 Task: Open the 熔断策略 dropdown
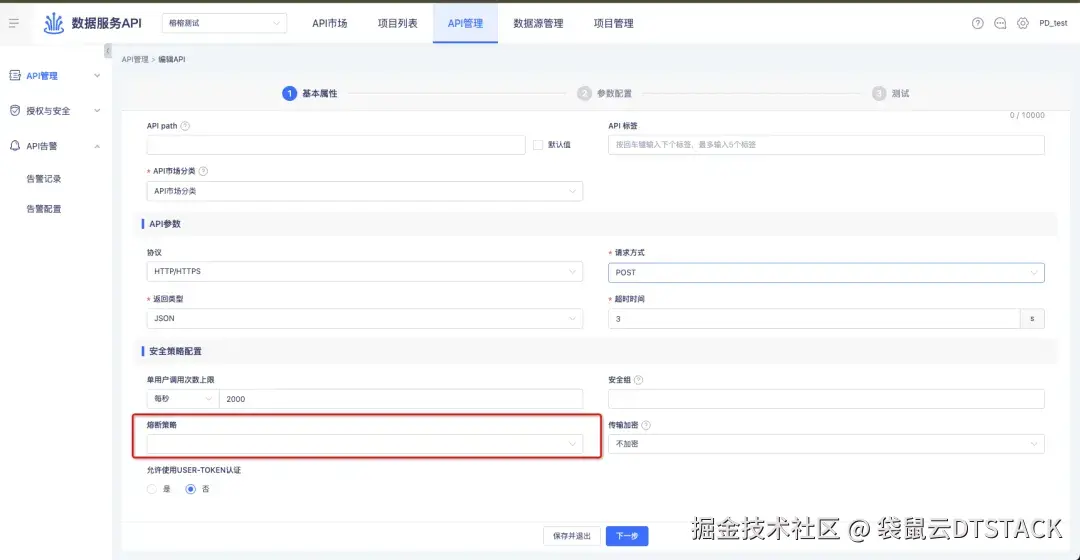coord(364,444)
